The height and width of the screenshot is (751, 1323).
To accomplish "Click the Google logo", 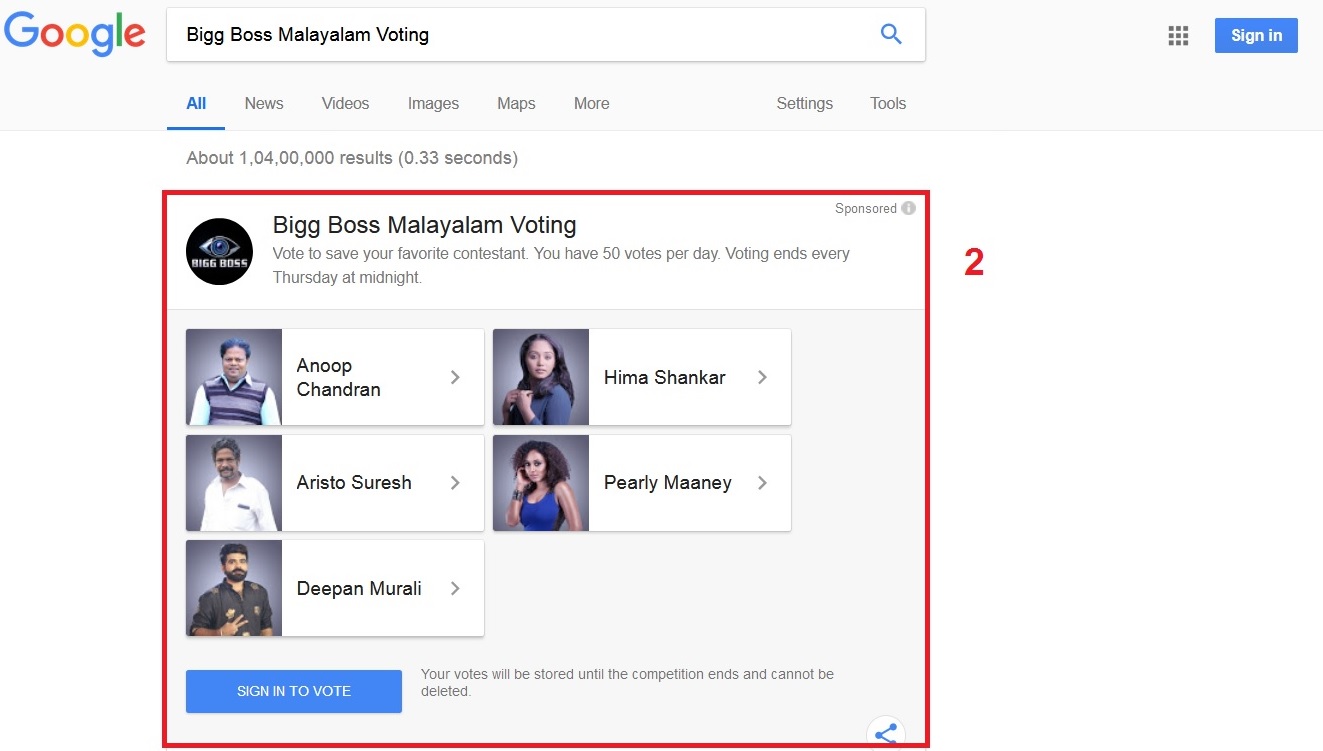I will [x=76, y=34].
